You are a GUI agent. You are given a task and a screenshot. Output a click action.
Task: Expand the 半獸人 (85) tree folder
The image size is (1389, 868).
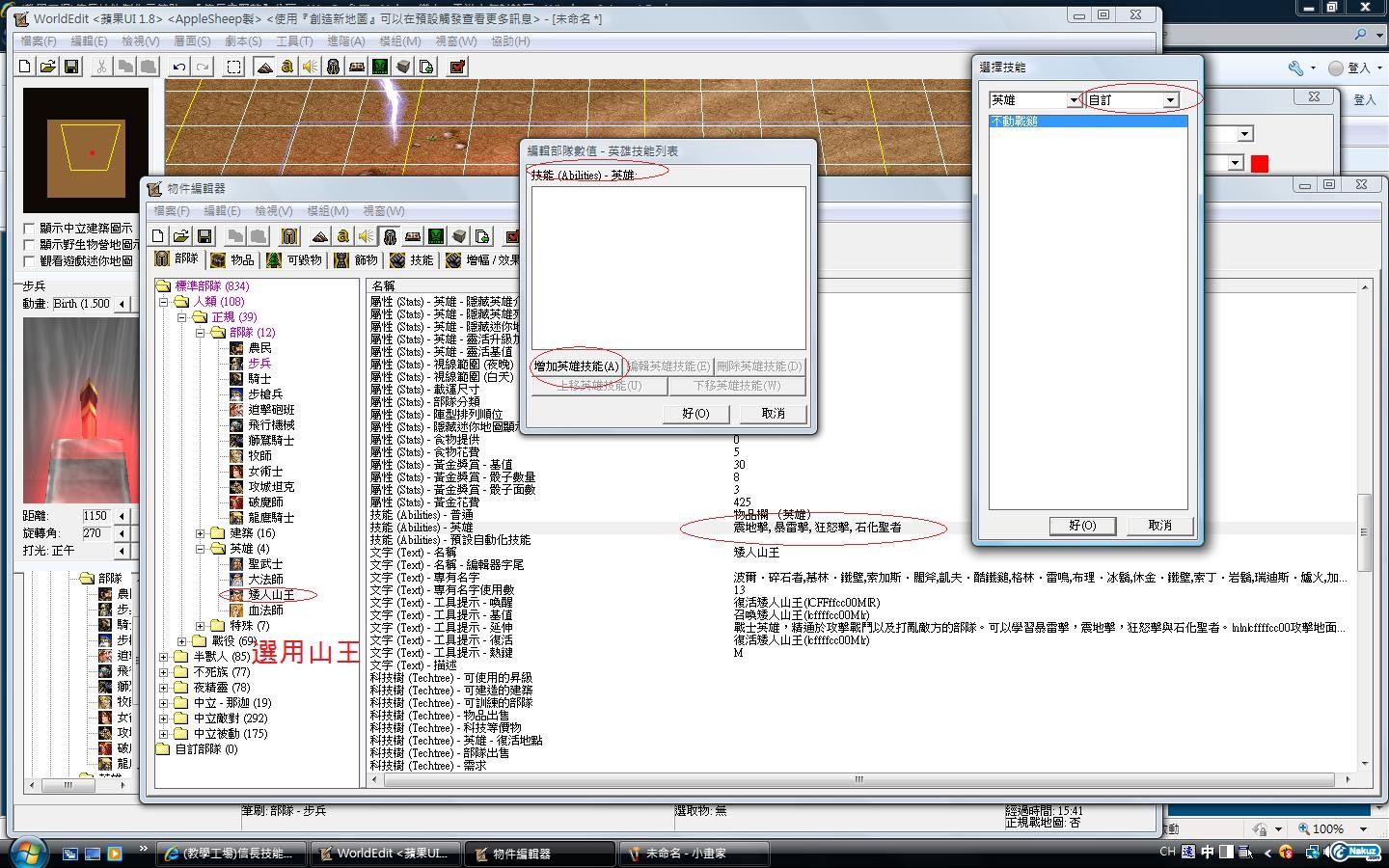click(x=164, y=657)
